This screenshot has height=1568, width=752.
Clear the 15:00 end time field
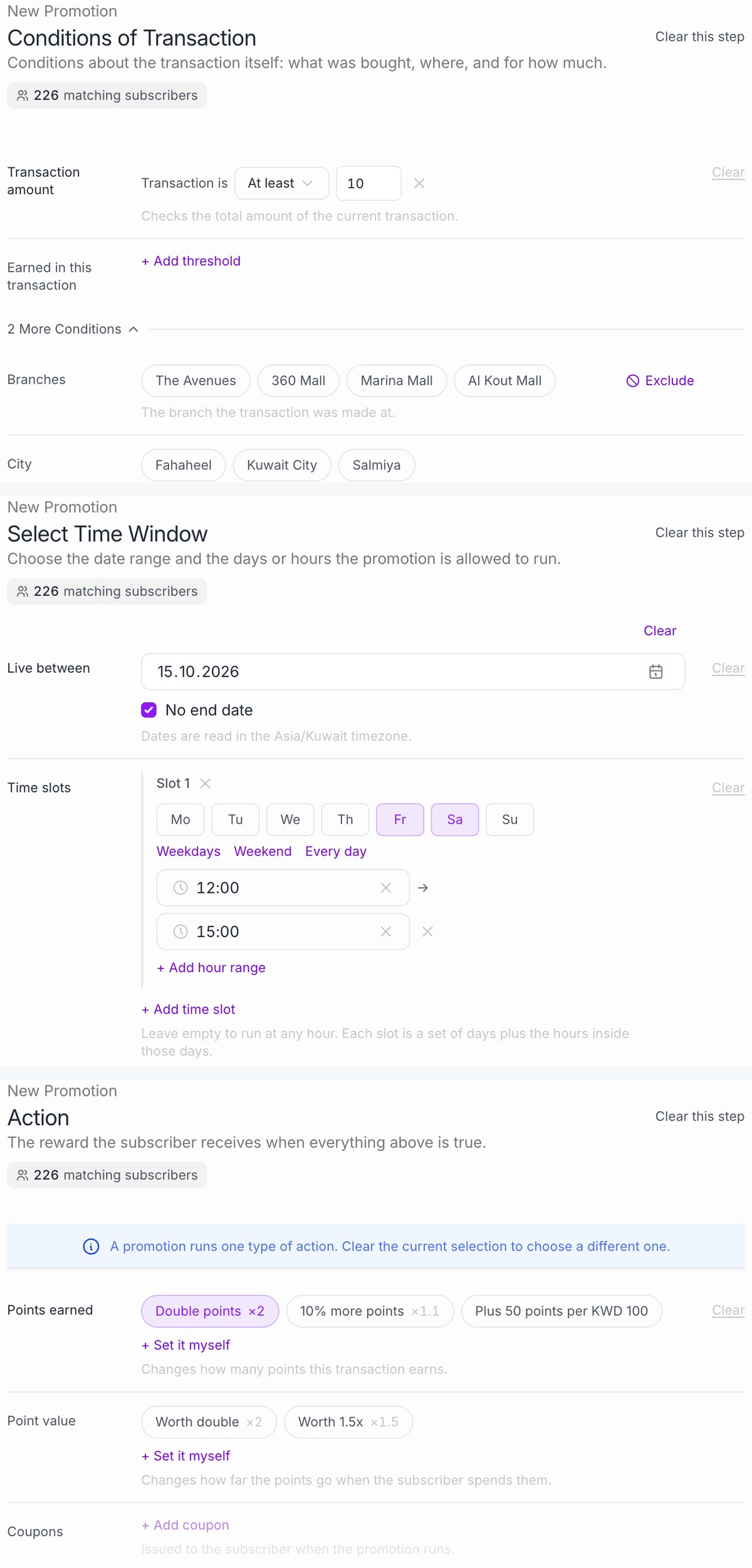[385, 932]
